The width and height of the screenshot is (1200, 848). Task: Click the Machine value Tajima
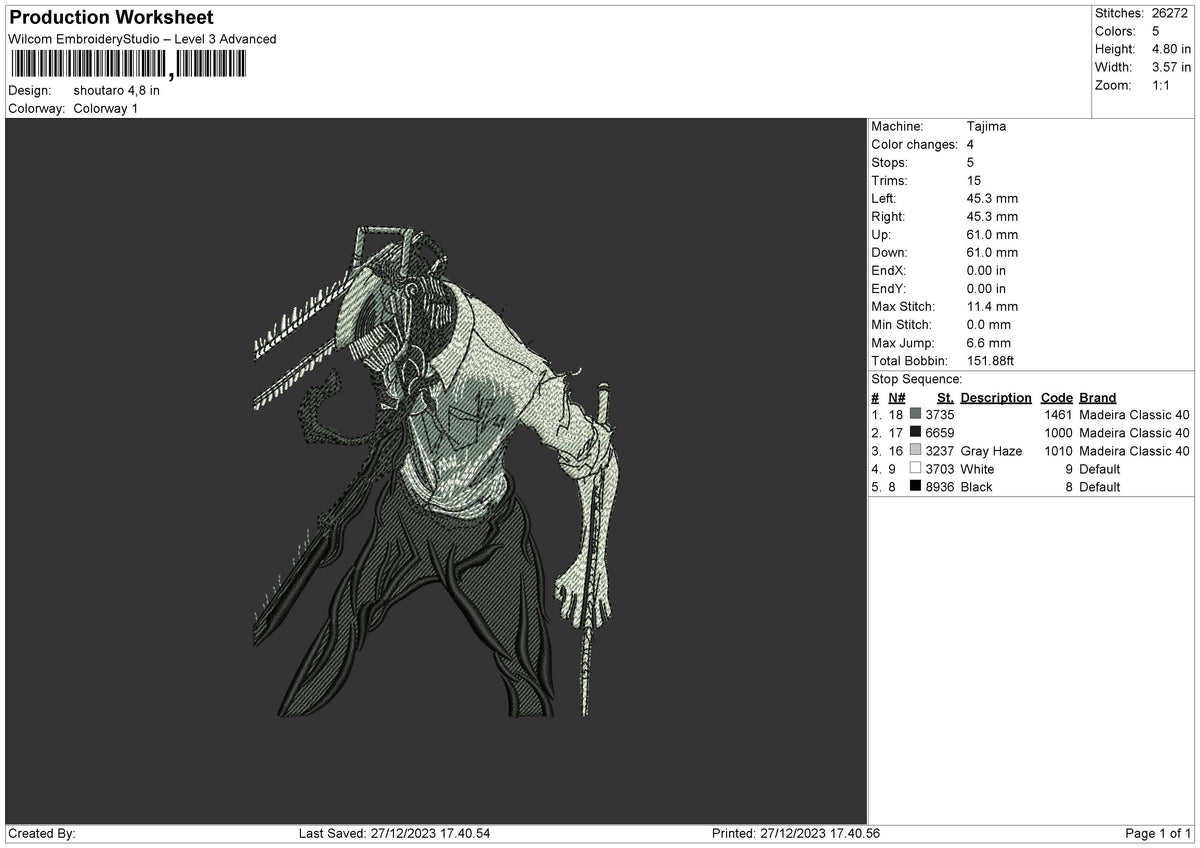pyautogui.click(x=987, y=127)
